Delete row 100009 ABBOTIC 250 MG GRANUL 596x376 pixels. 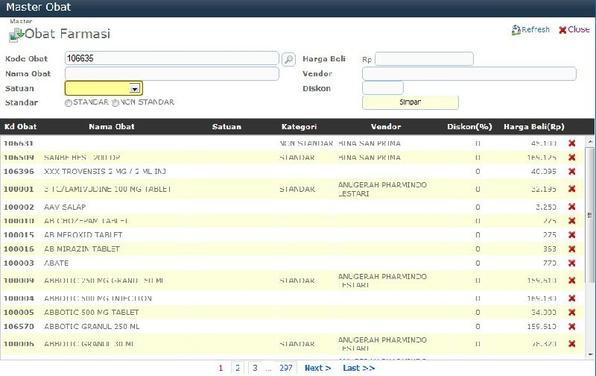point(572,281)
